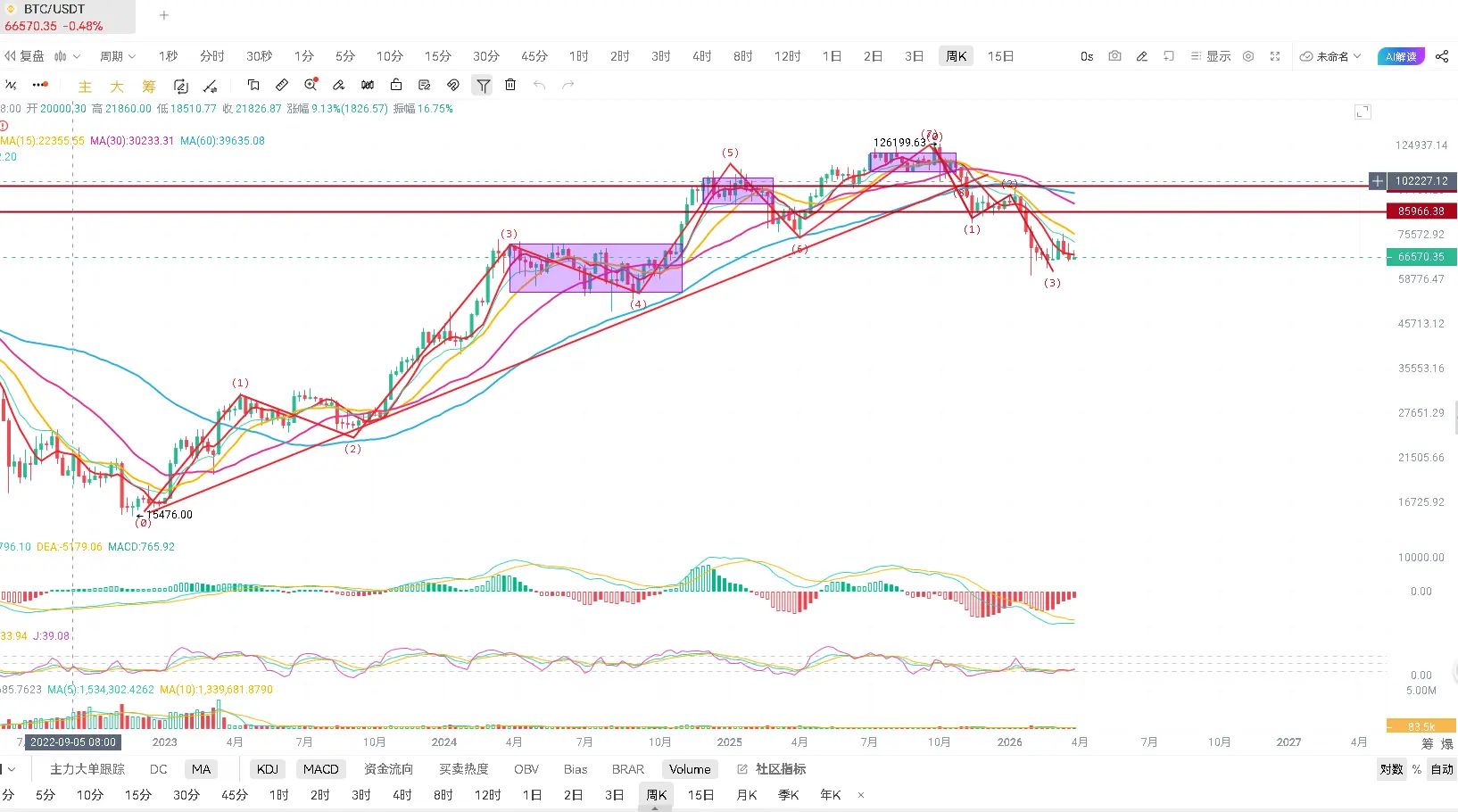This screenshot has width=1458, height=812.
Task: Click the funnel filter icon
Action: [483, 86]
